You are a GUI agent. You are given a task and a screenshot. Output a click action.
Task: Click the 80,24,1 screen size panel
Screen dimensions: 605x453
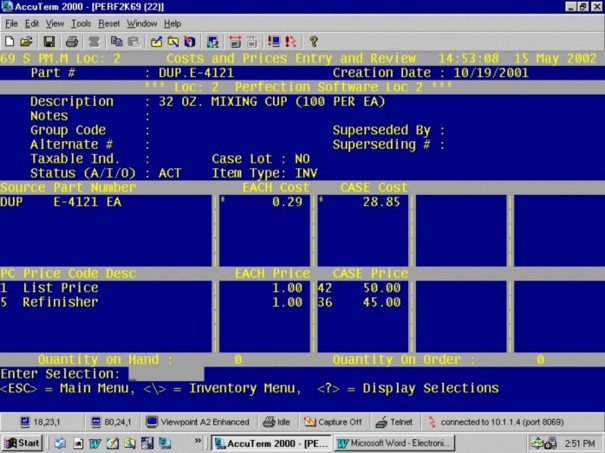111,422
